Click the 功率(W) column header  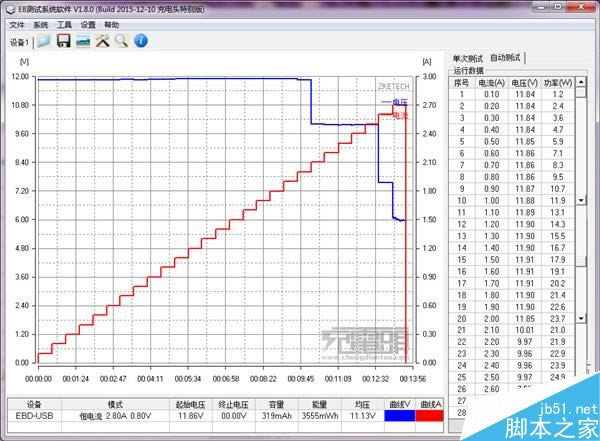tap(559, 83)
